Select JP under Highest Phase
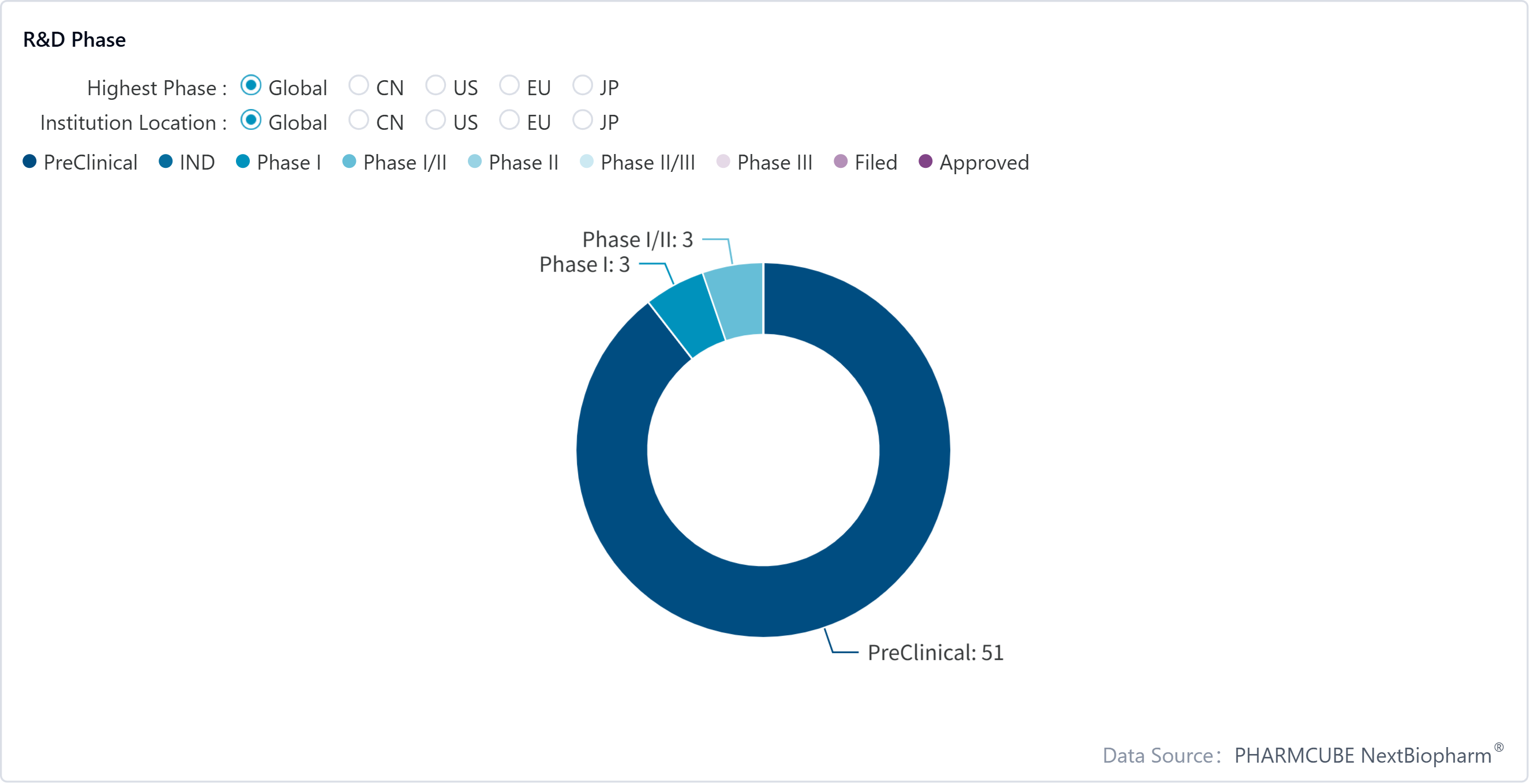Viewport: 1530px width, 784px height. click(582, 86)
